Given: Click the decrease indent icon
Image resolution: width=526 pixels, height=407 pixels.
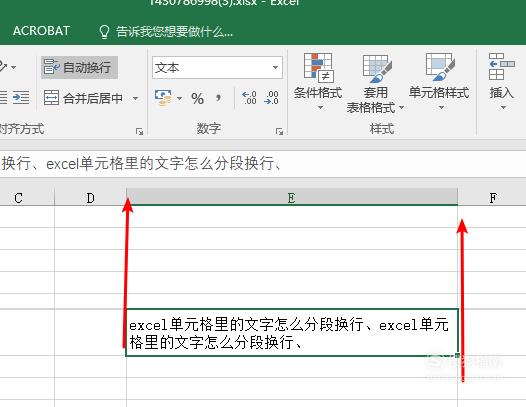Looking at the screenshot, I should tap(3, 98).
